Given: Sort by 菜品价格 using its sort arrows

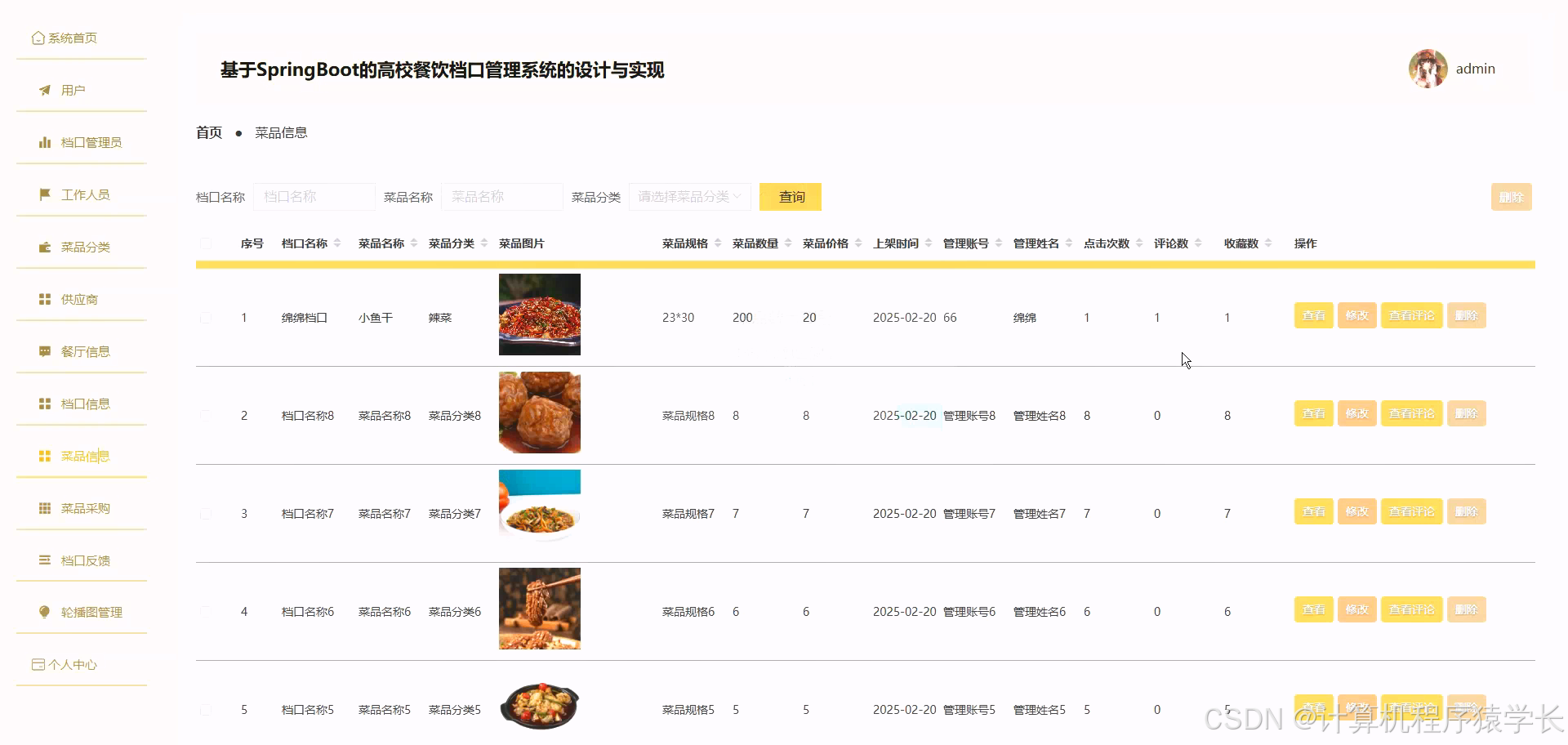Looking at the screenshot, I should 857,243.
